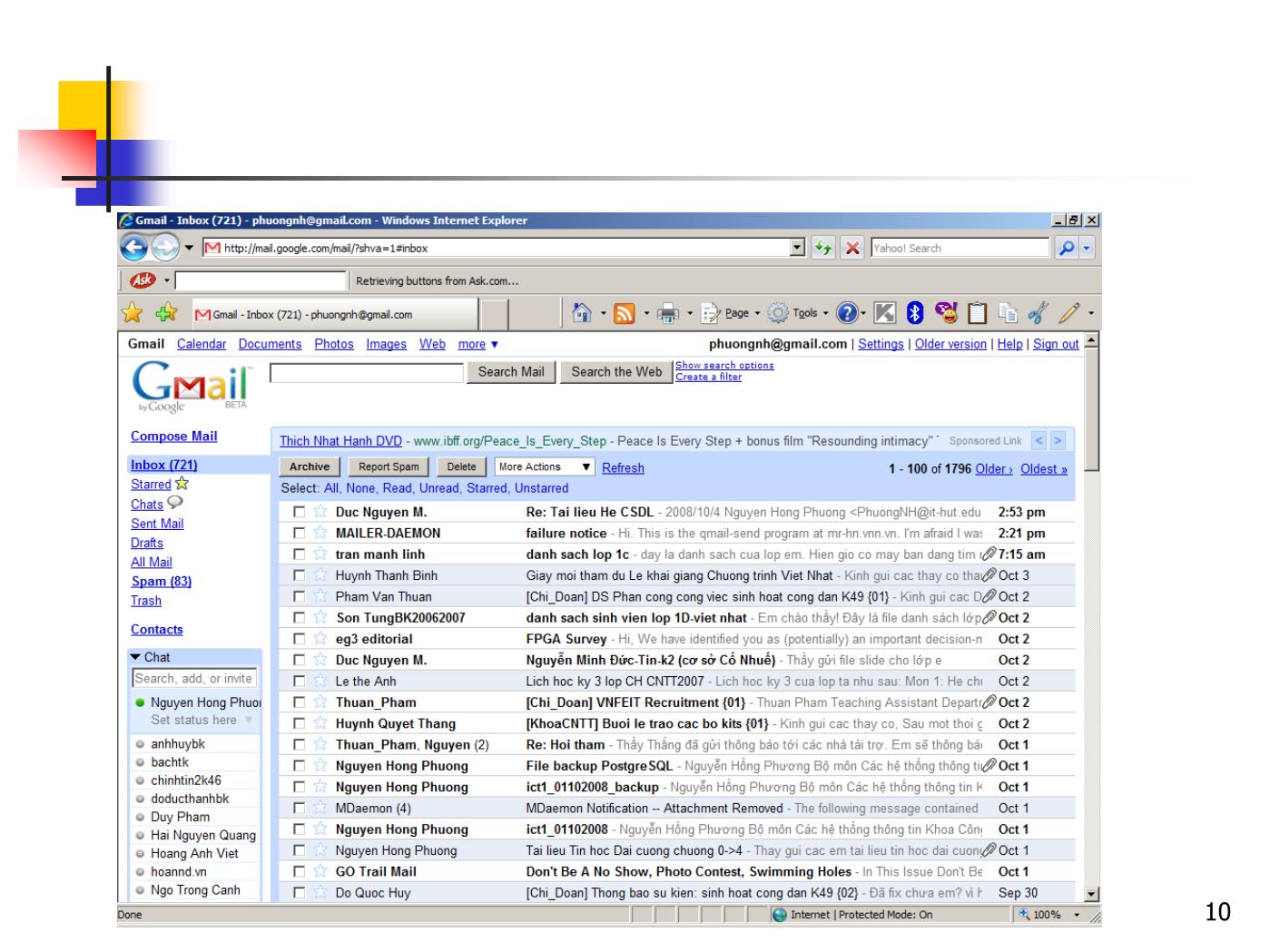The height and width of the screenshot is (952, 1270).
Task: Click the Report Spam button
Action: click(389, 466)
